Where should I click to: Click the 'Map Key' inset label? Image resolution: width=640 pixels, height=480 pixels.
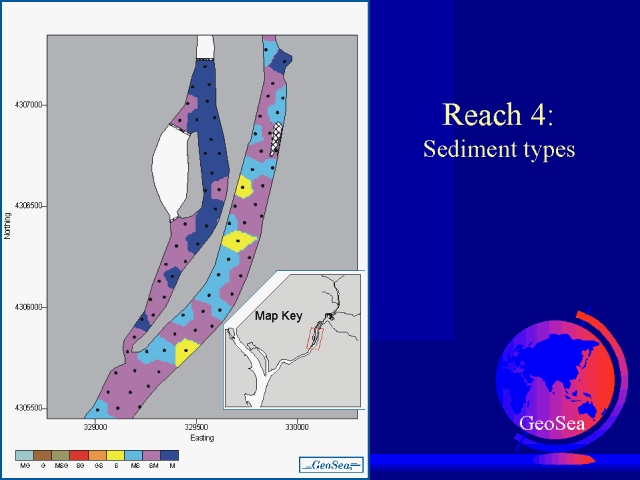click(x=278, y=315)
